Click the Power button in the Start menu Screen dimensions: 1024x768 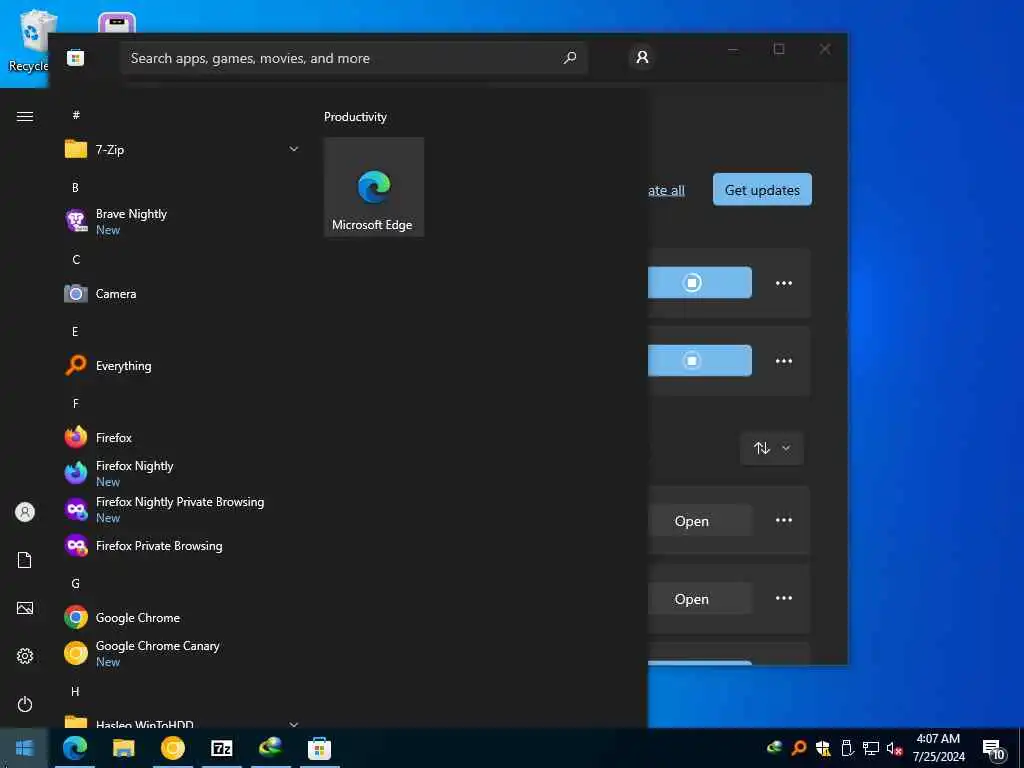(25, 704)
